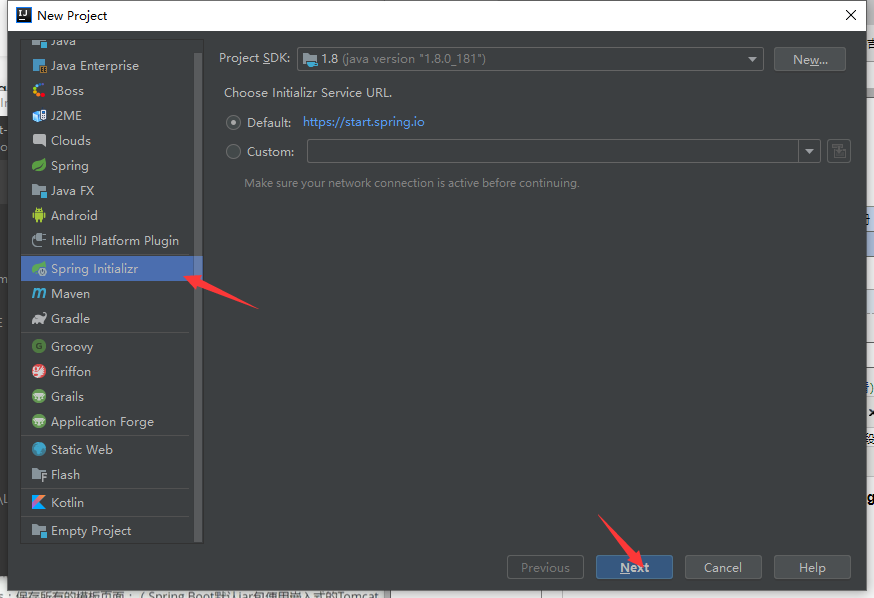Image resolution: width=874 pixels, height=598 pixels.
Task: Close the New Project dialog
Action: [851, 15]
